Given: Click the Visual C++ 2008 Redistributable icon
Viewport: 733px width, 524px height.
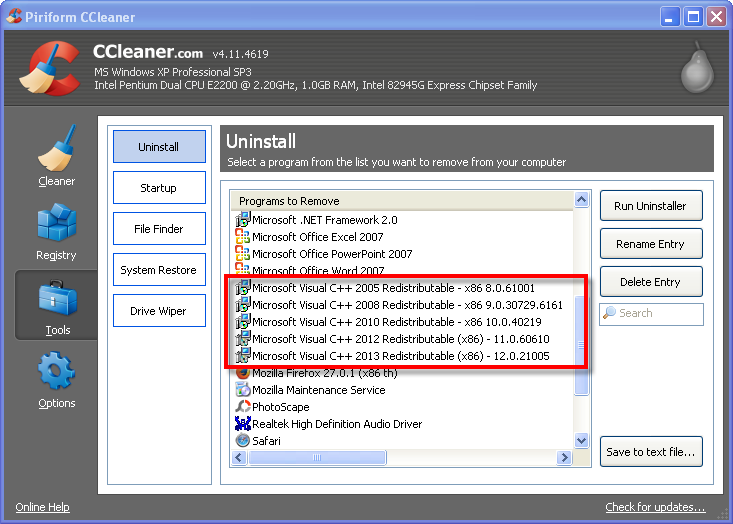Looking at the screenshot, I should tap(243, 305).
